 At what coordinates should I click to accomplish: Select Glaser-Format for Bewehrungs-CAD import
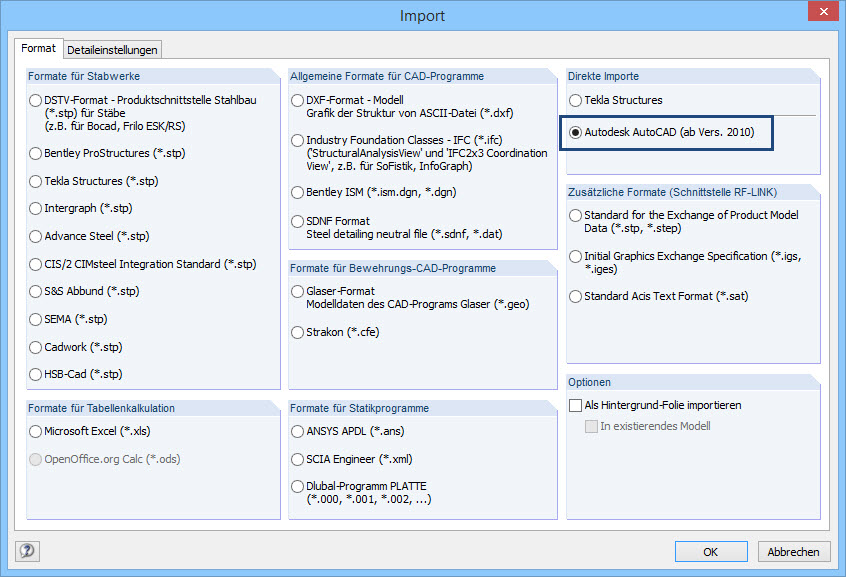point(297,291)
